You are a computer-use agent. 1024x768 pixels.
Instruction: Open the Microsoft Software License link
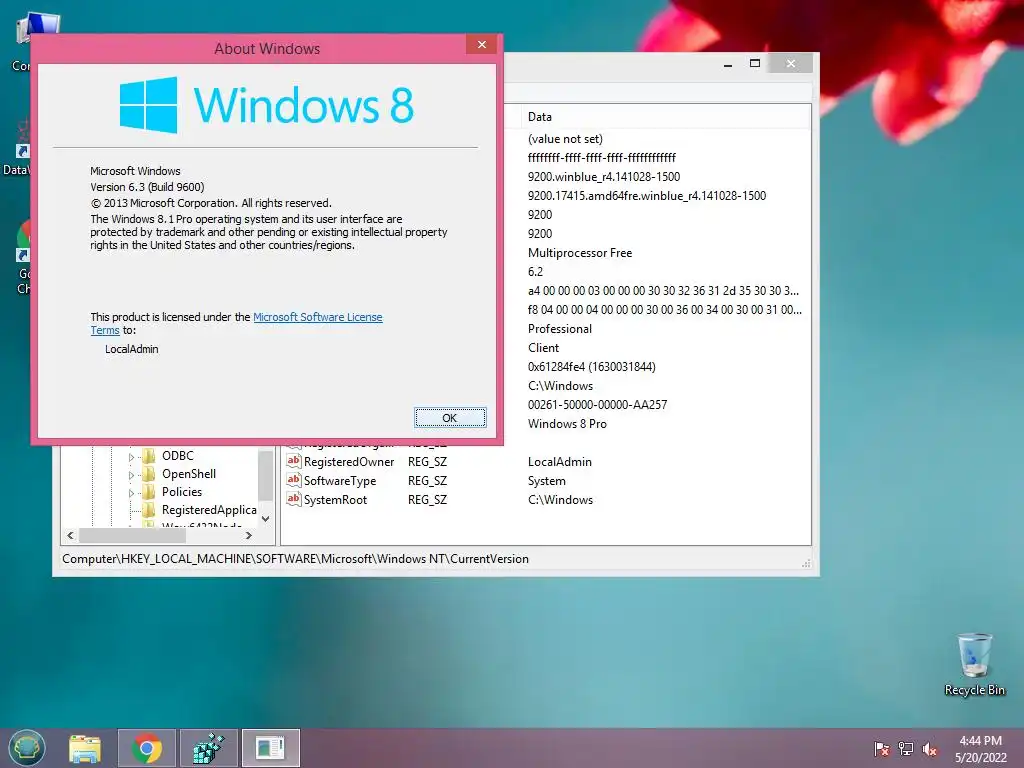point(317,317)
